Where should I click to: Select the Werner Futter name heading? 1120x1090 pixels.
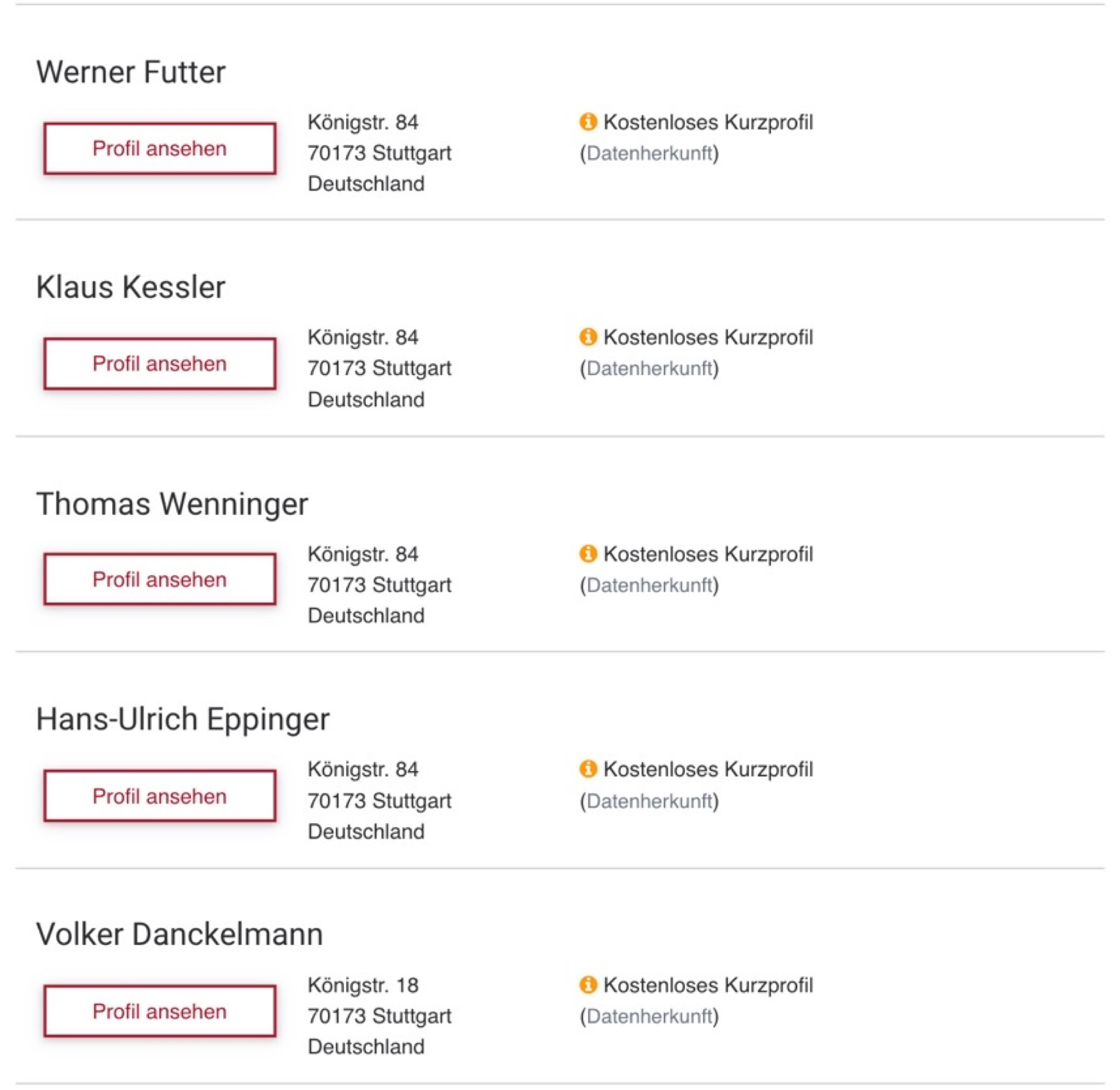pyautogui.click(x=131, y=72)
